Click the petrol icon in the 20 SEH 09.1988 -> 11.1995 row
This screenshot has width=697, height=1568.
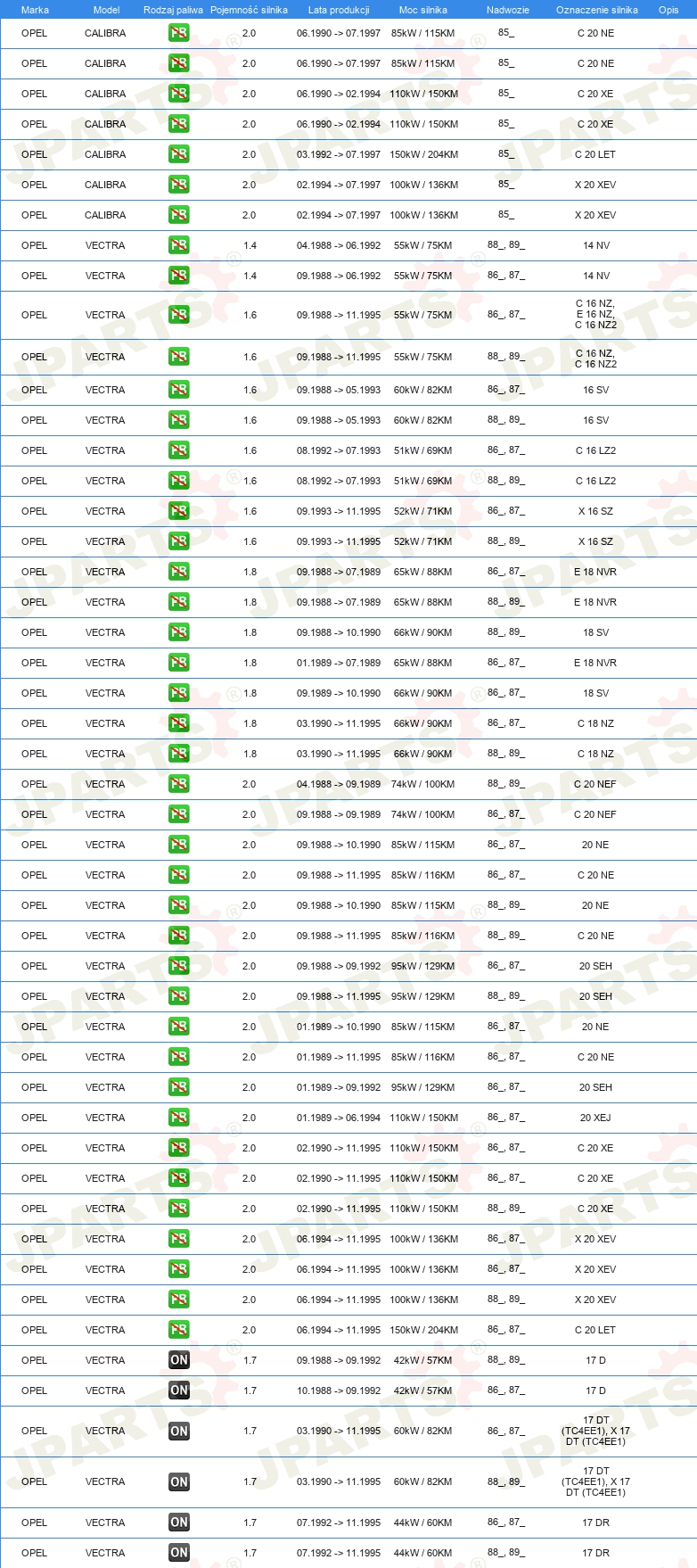tap(178, 996)
